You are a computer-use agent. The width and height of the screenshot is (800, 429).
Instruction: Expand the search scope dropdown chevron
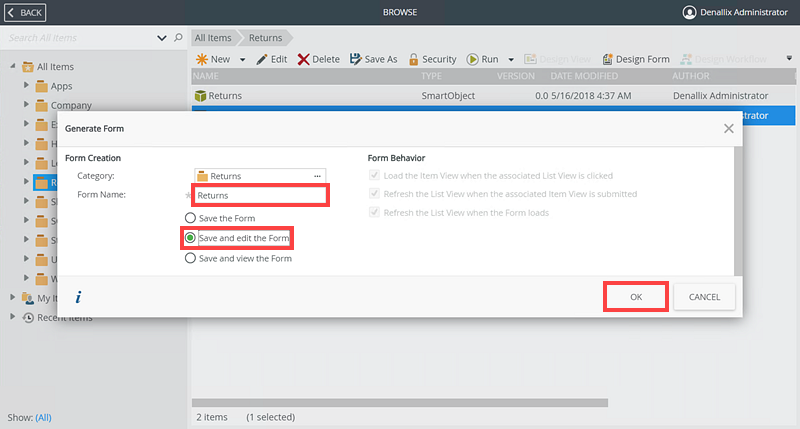click(162, 38)
